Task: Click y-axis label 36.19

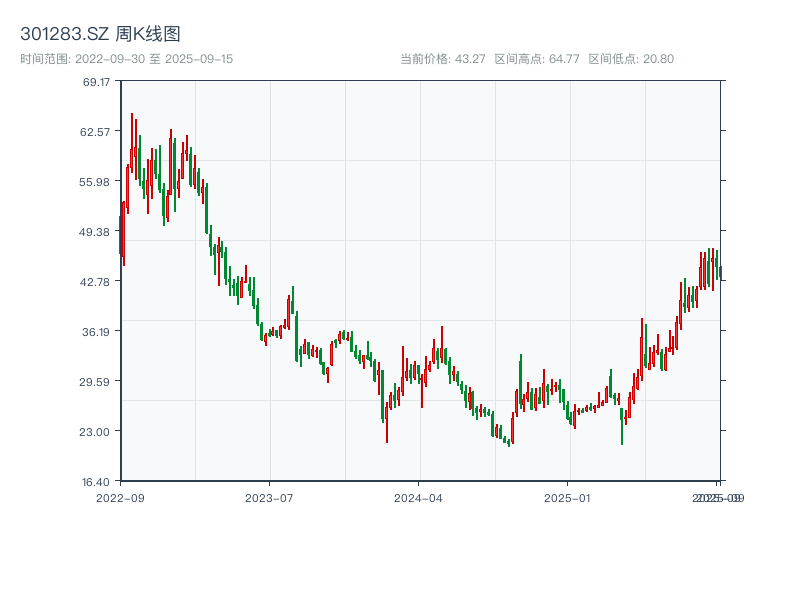Action: coord(96,332)
